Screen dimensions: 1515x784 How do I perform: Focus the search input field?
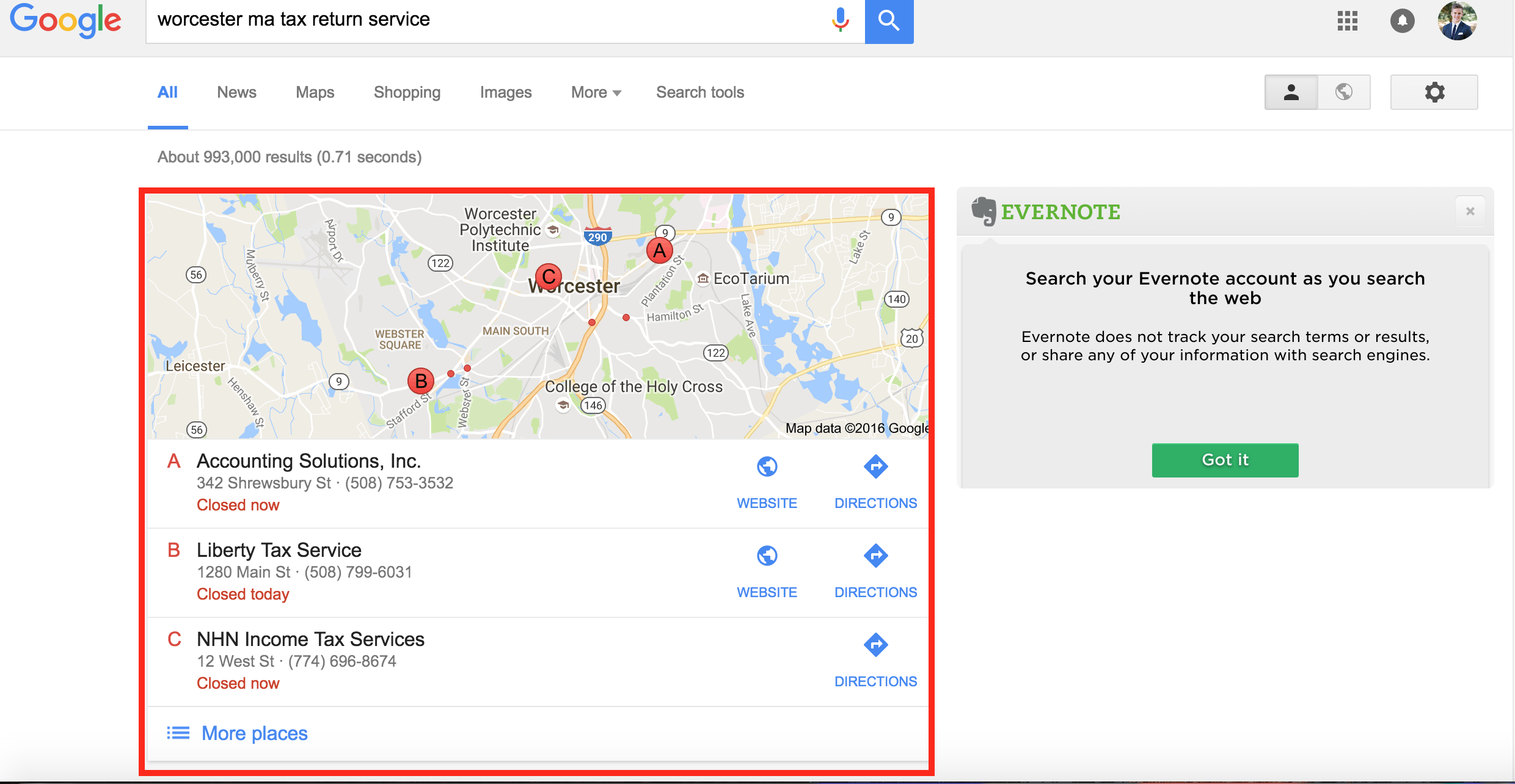coord(489,20)
